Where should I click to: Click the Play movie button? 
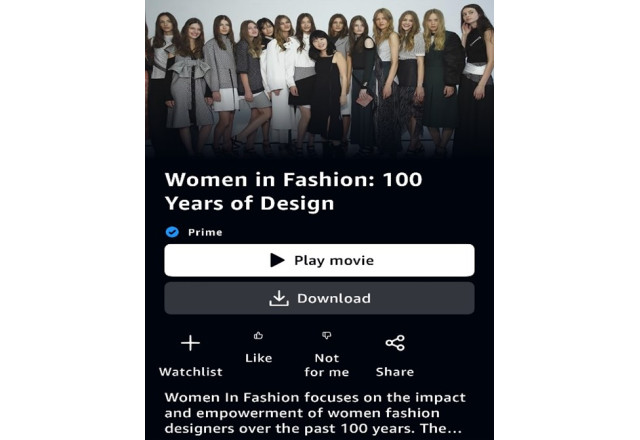pos(319,260)
